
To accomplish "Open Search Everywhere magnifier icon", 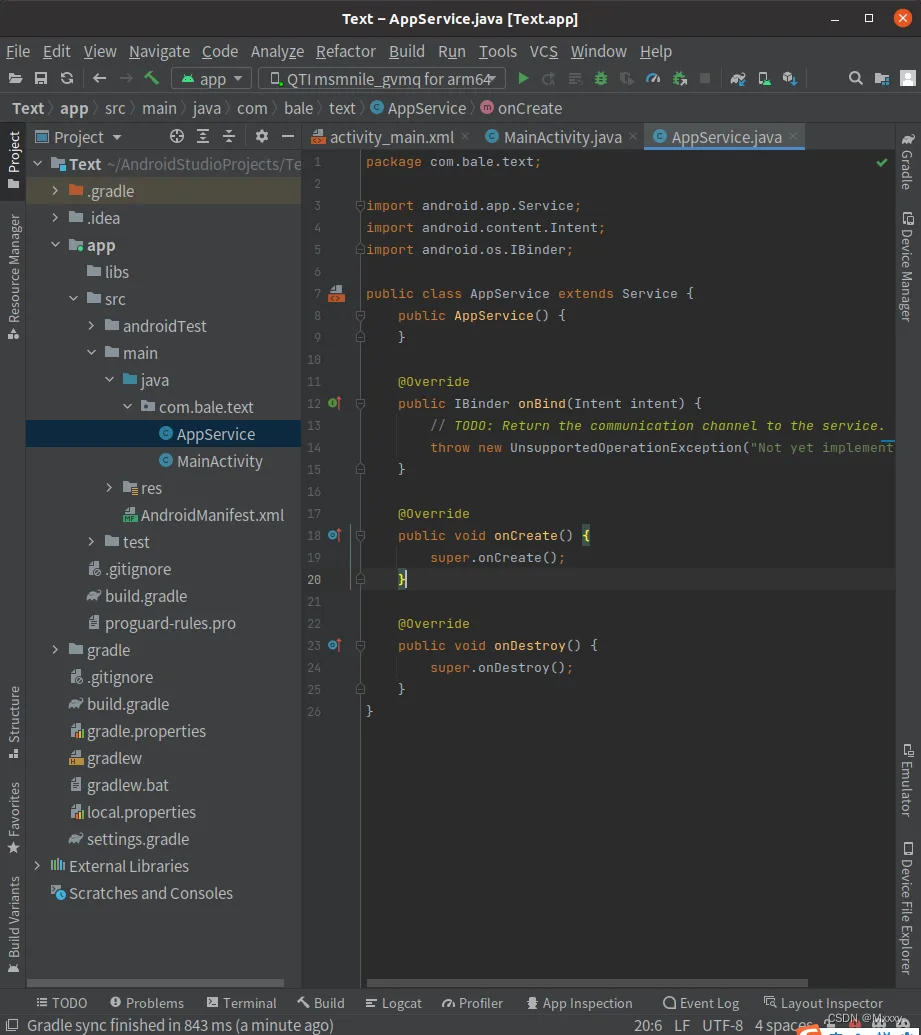I will click(x=856, y=79).
